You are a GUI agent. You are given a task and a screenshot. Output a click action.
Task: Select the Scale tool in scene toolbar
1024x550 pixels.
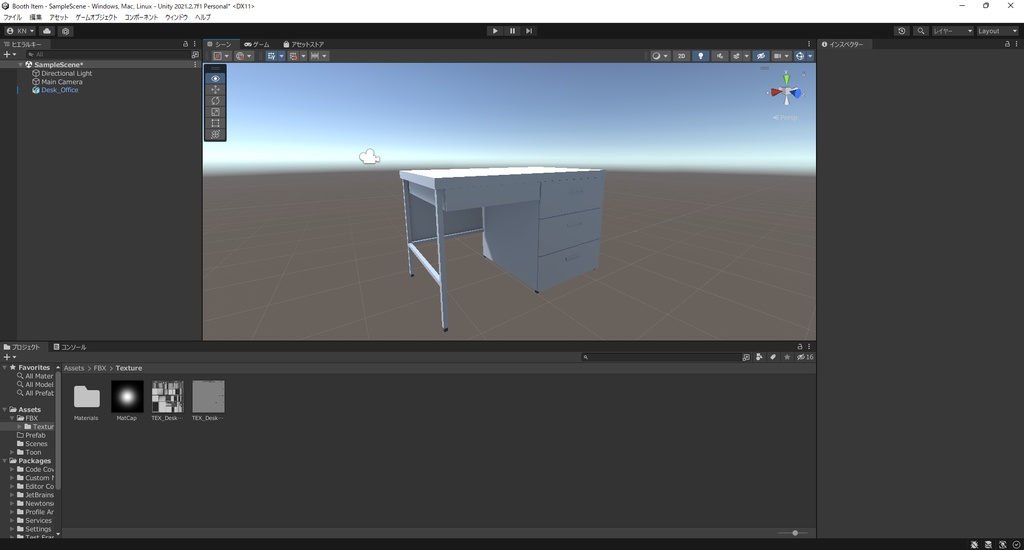(216, 112)
